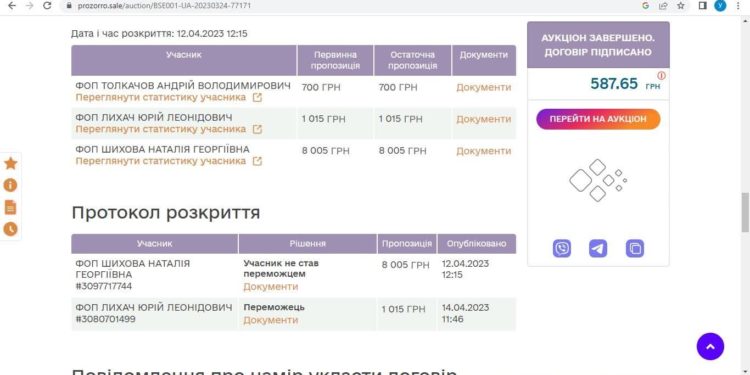The width and height of the screenshot is (750, 375).
Task: Toggle the browser side panel icon
Action: coord(703,6)
